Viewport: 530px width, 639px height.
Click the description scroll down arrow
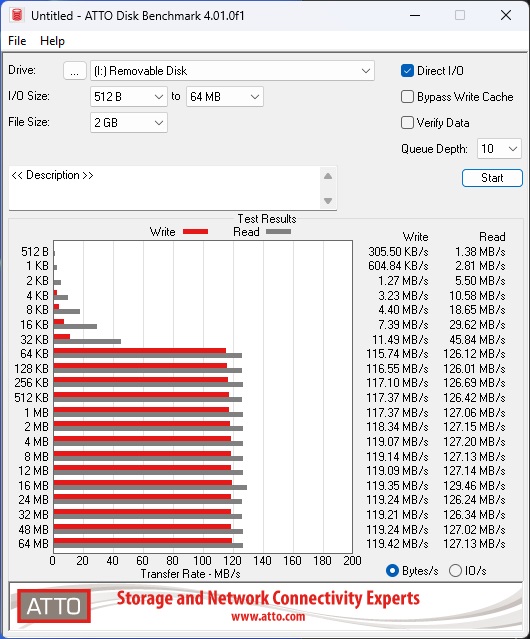328,201
